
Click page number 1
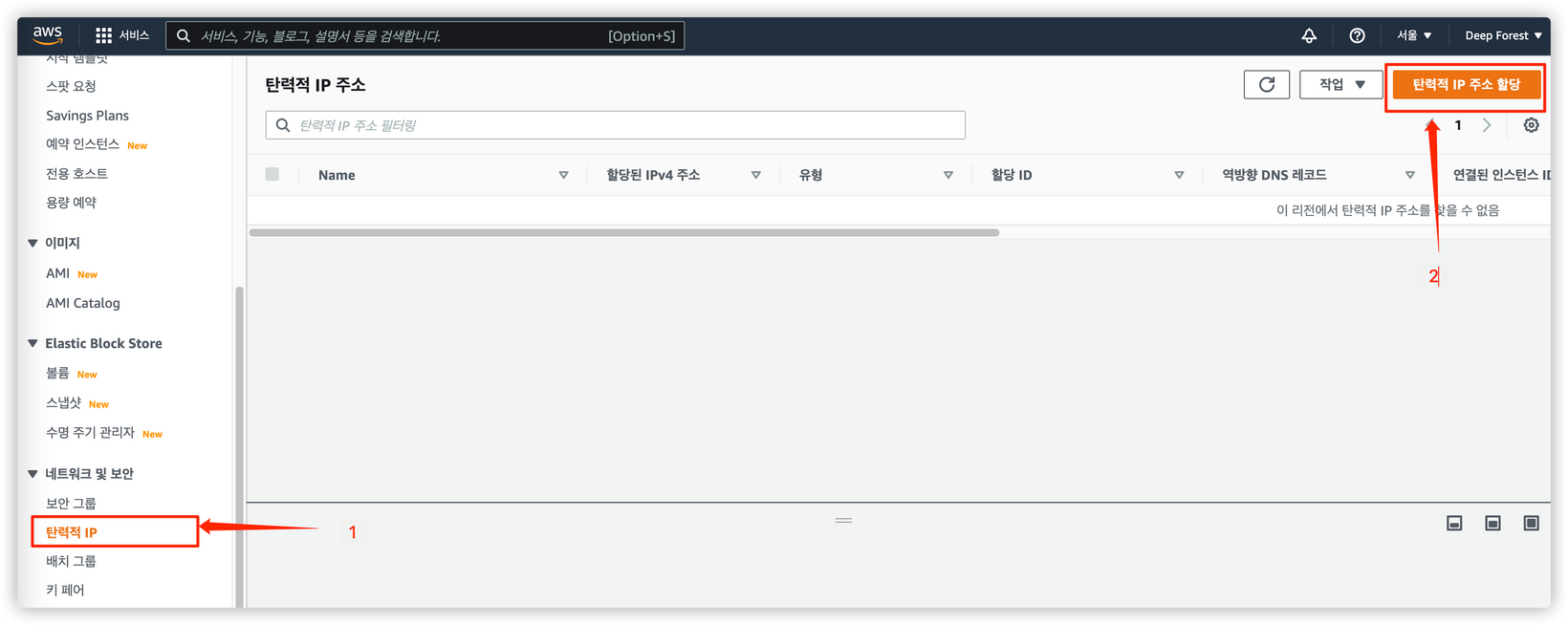(x=1458, y=125)
